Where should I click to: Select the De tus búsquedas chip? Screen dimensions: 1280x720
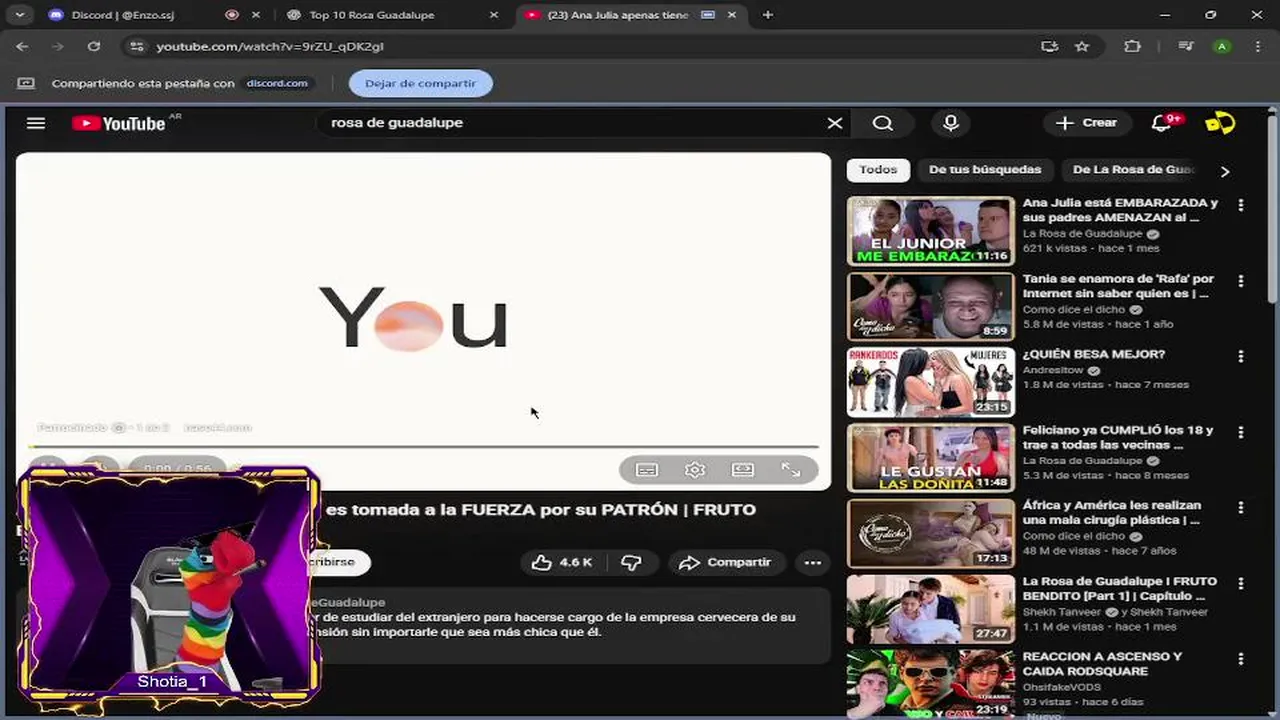(985, 170)
